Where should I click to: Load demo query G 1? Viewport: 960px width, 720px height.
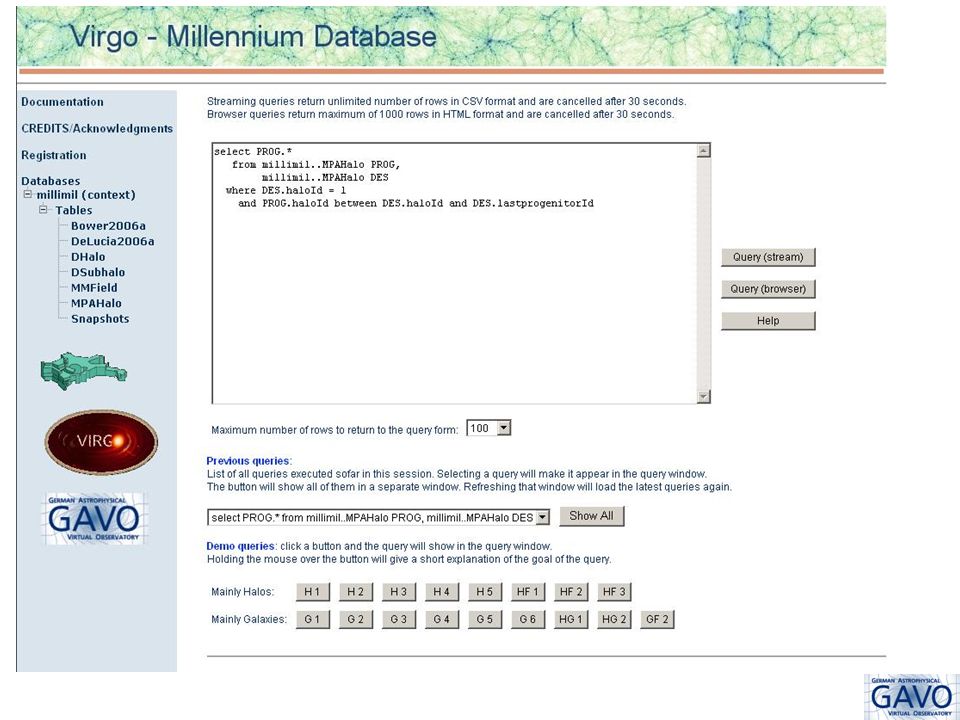pyautogui.click(x=312, y=620)
